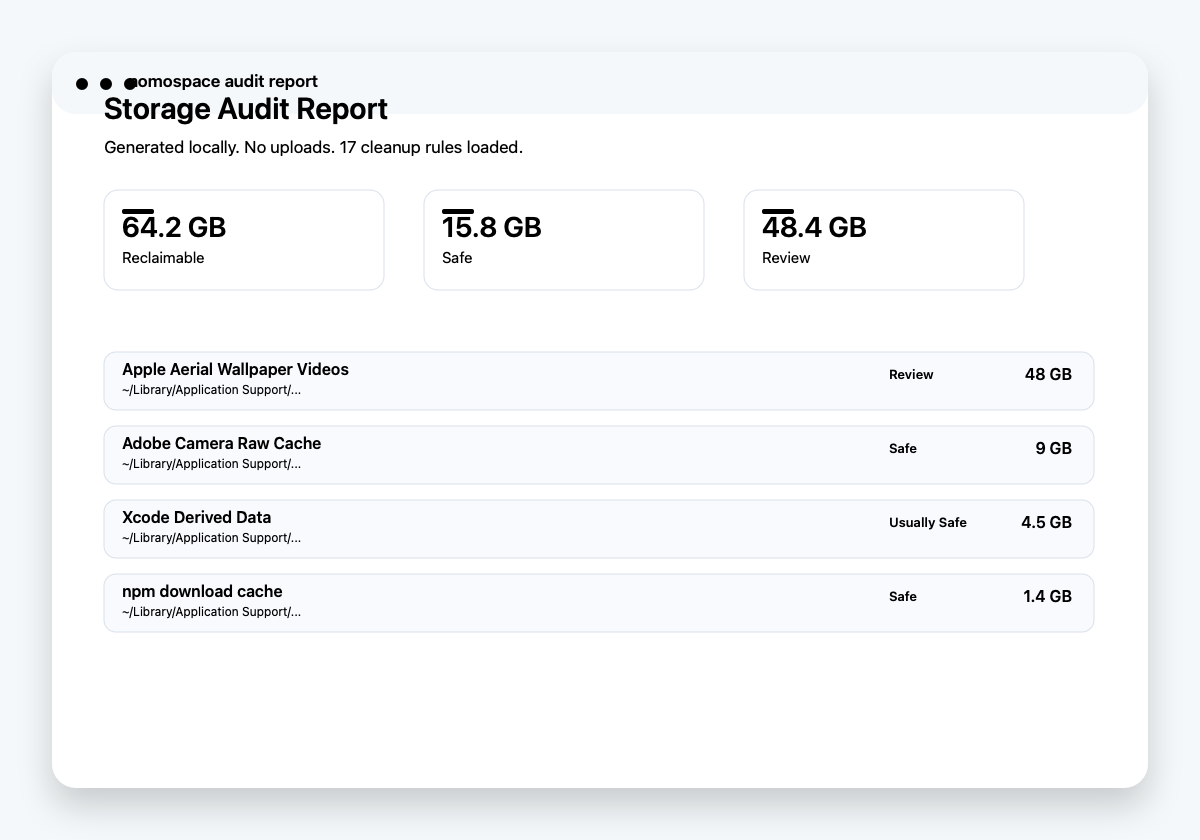Click the path under Apple Aerial Wallpaper Videos

[x=211, y=390]
